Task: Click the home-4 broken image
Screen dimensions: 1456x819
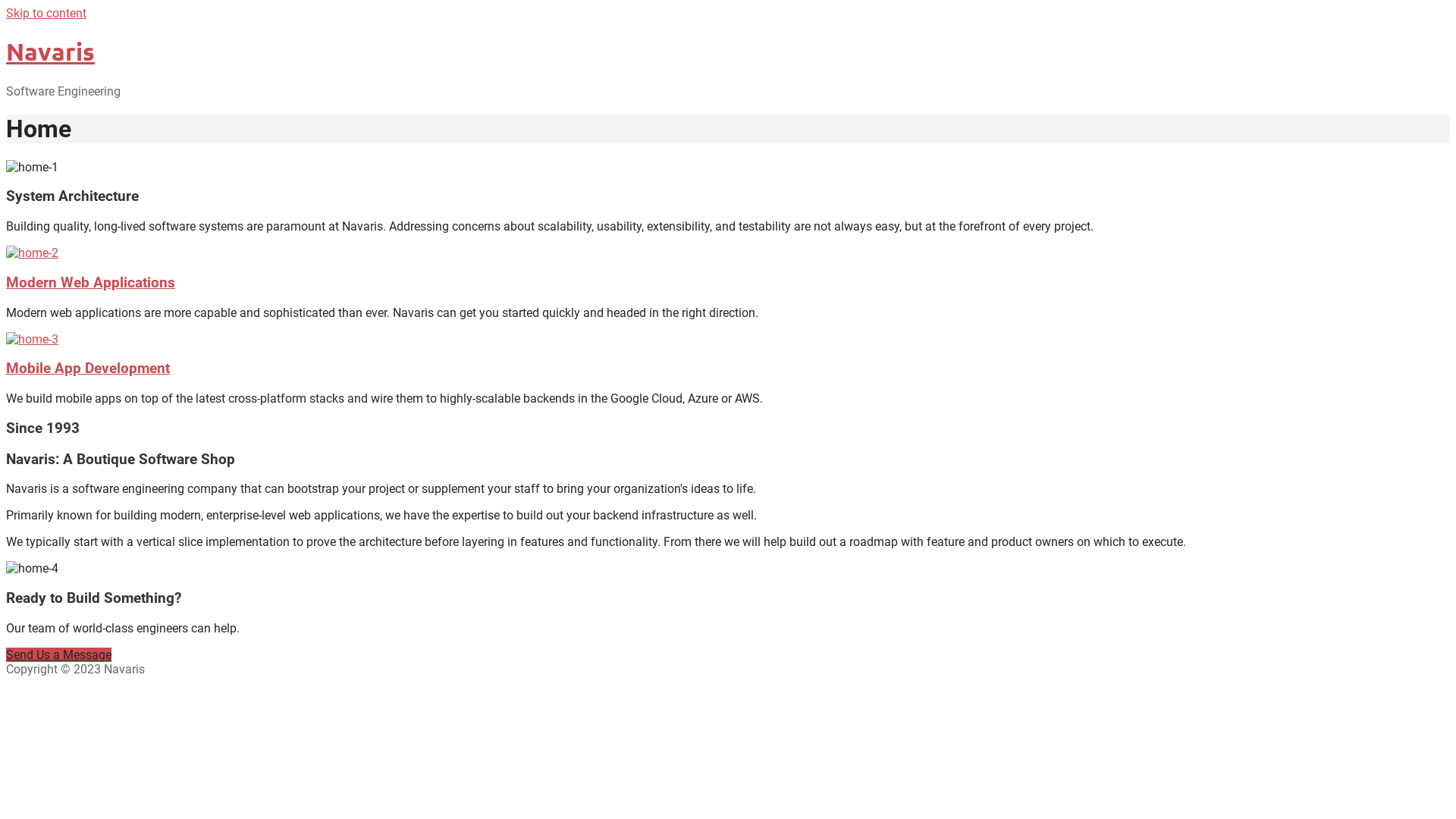Action: pos(32,569)
